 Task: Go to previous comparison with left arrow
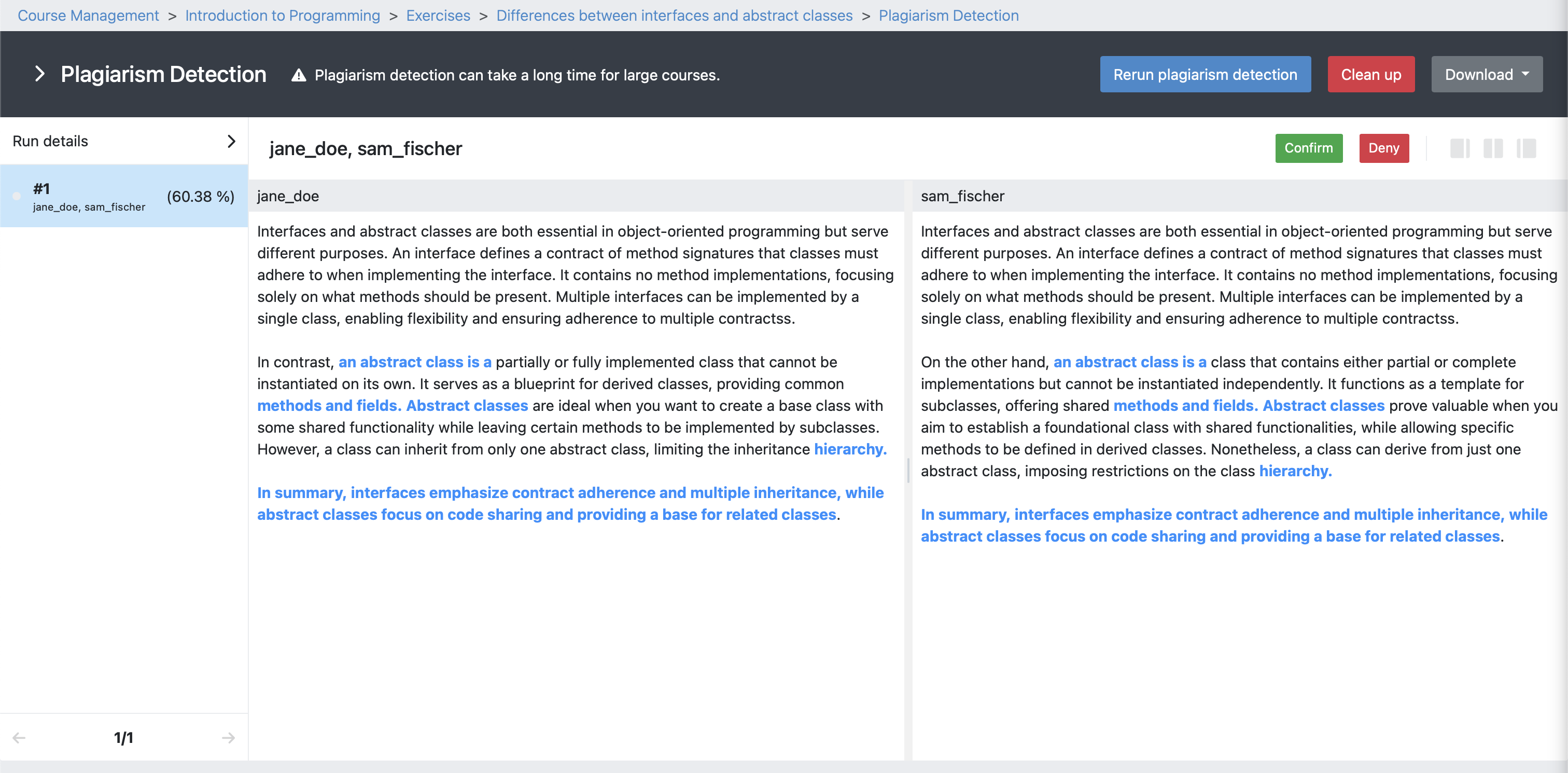point(19,738)
